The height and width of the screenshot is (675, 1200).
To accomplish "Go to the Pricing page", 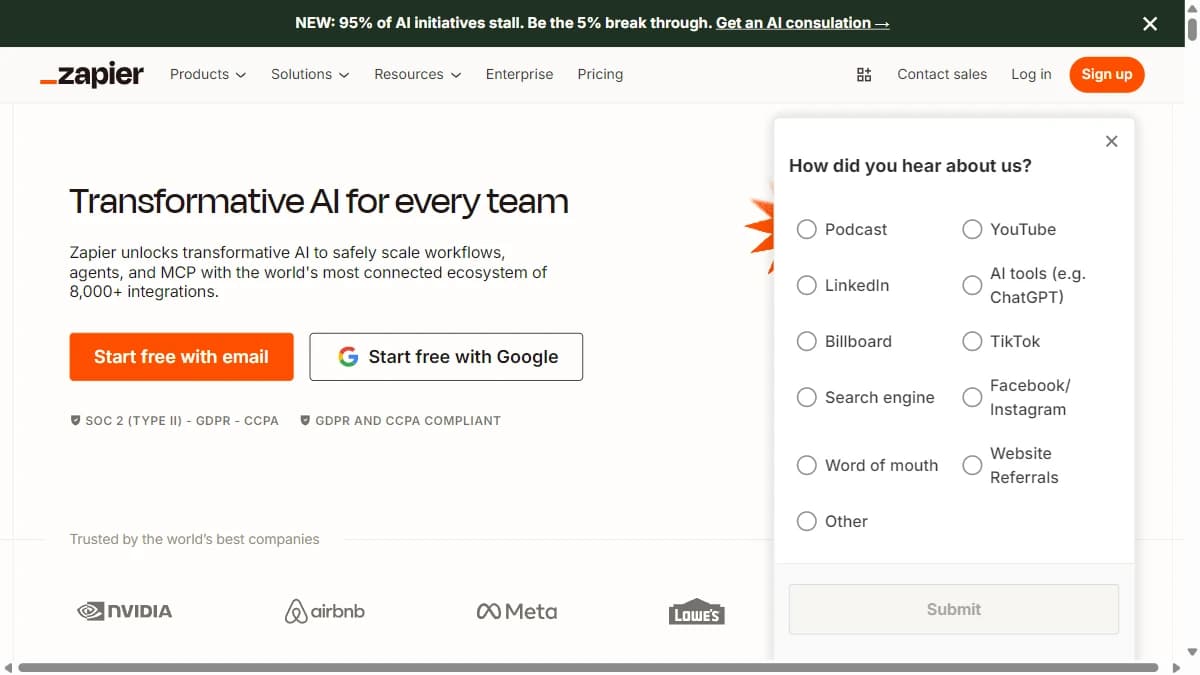I will click(x=600, y=74).
